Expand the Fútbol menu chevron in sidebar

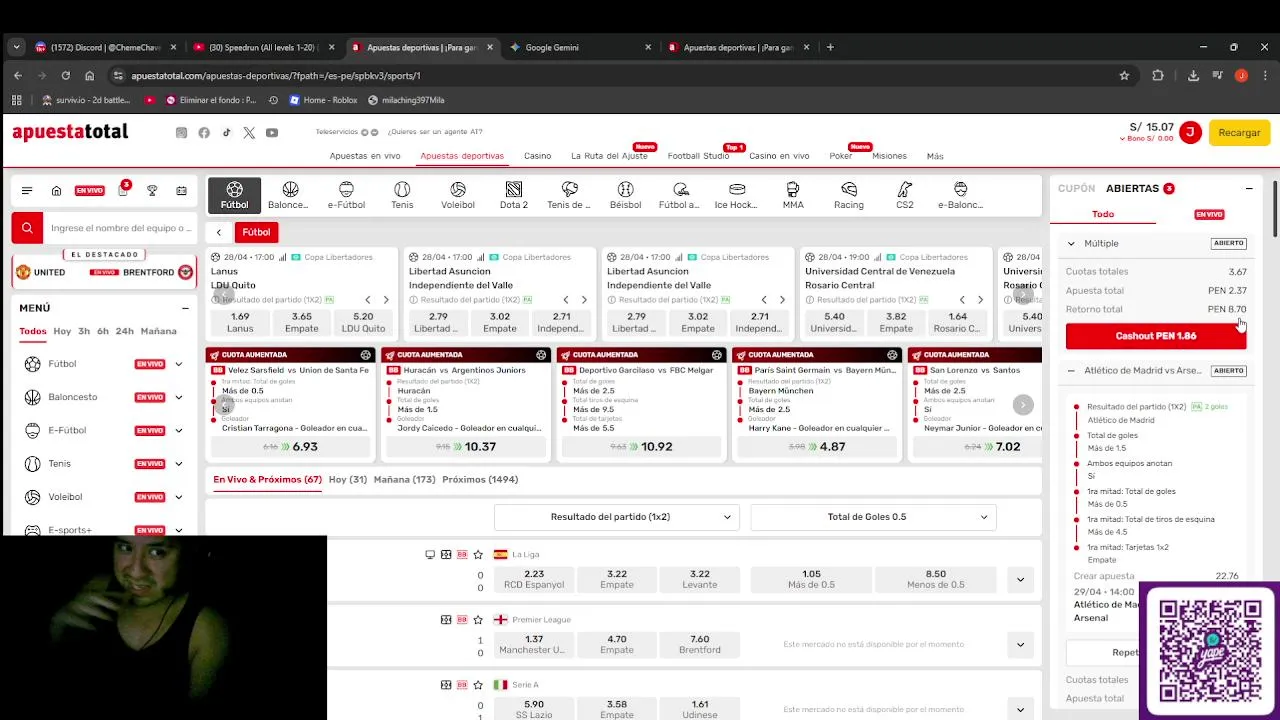(179, 364)
